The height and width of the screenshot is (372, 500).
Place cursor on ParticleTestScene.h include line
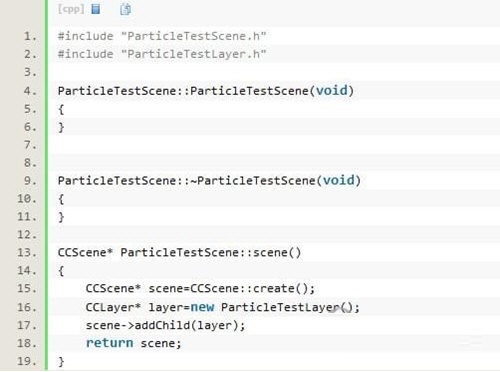(x=162, y=36)
